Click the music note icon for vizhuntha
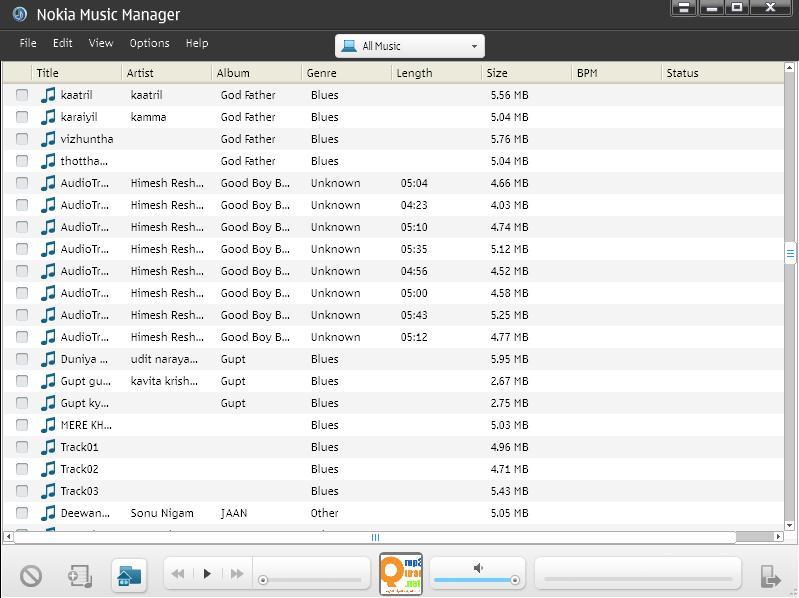Screen dimensions: 799x598 click(x=48, y=139)
